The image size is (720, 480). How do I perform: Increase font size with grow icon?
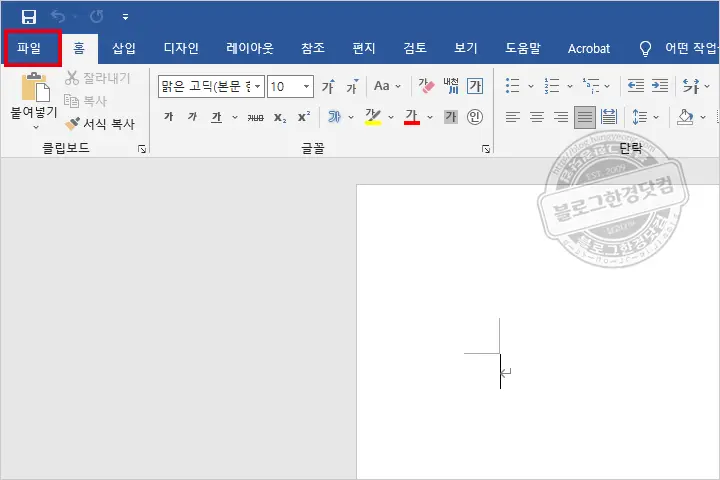pos(328,86)
